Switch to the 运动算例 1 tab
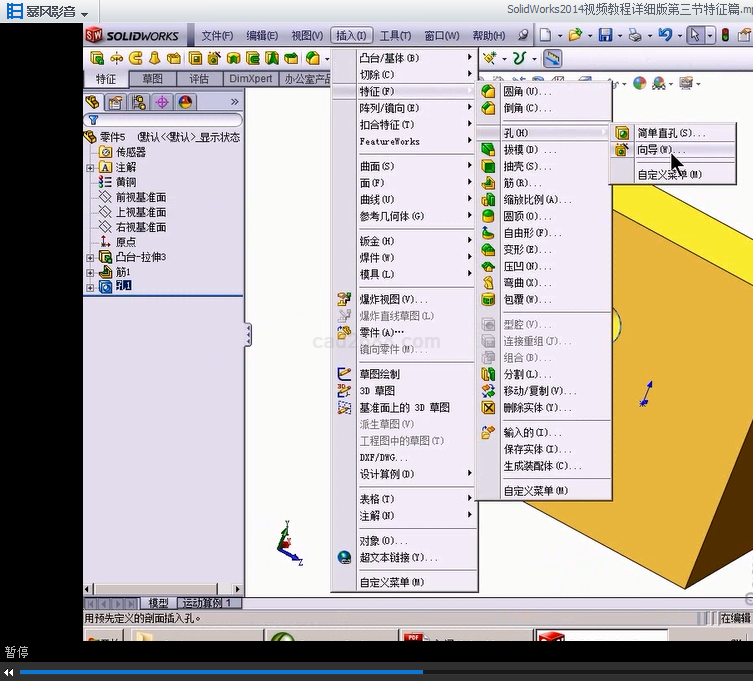753x681 pixels. 209,603
